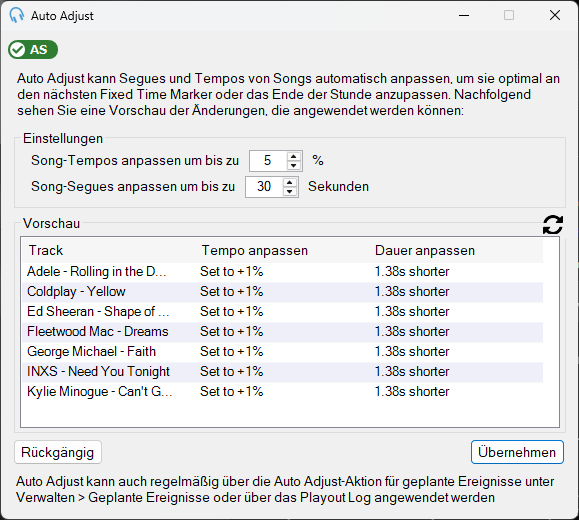Click 1.38s shorter for Ed Sheeran row
579x520 pixels.
[x=412, y=311]
